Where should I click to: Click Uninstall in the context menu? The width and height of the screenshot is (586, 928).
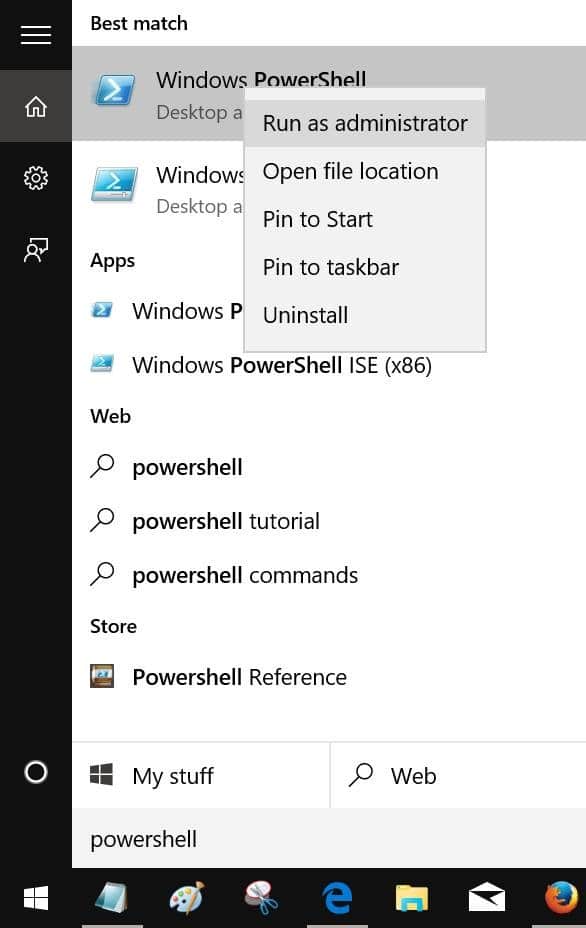[x=305, y=315]
